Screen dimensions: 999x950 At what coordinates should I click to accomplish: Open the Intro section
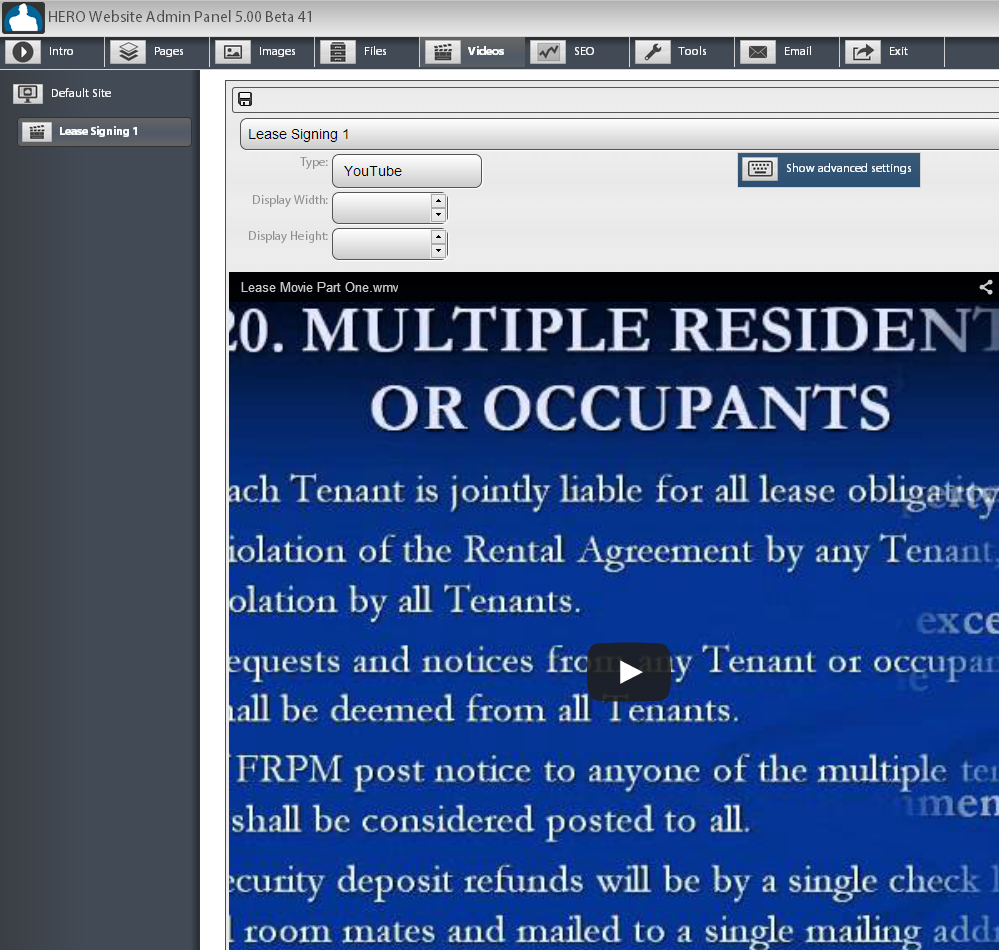[52, 52]
